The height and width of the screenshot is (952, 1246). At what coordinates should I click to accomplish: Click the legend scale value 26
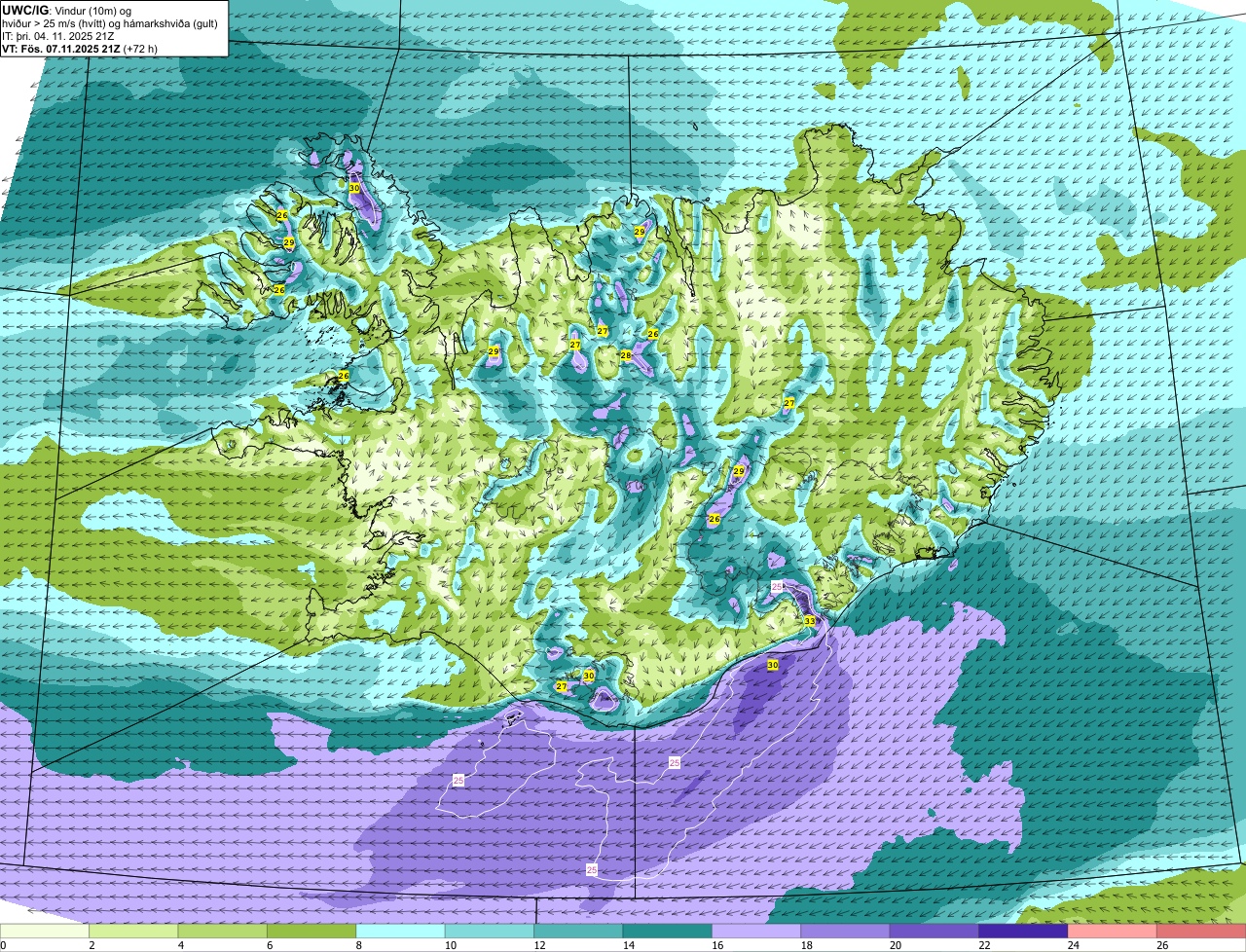click(x=1162, y=945)
